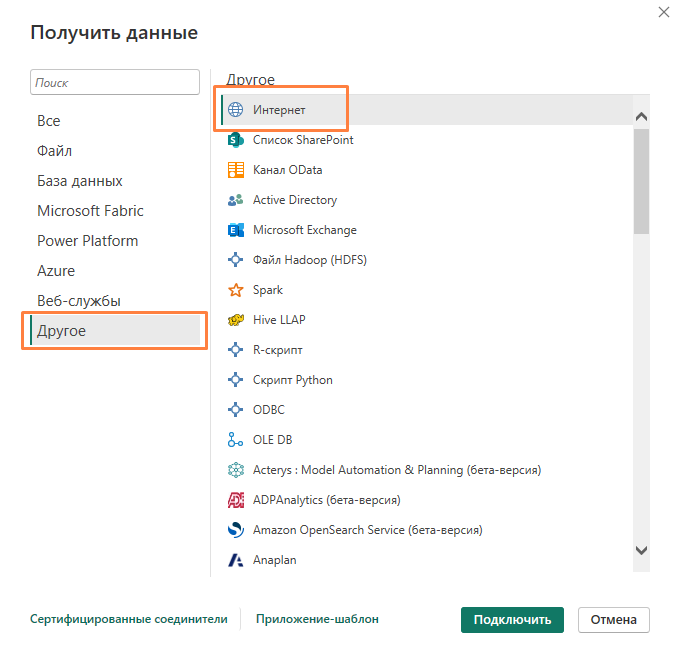Select Spark in the connector list

pyautogui.click(x=268, y=290)
